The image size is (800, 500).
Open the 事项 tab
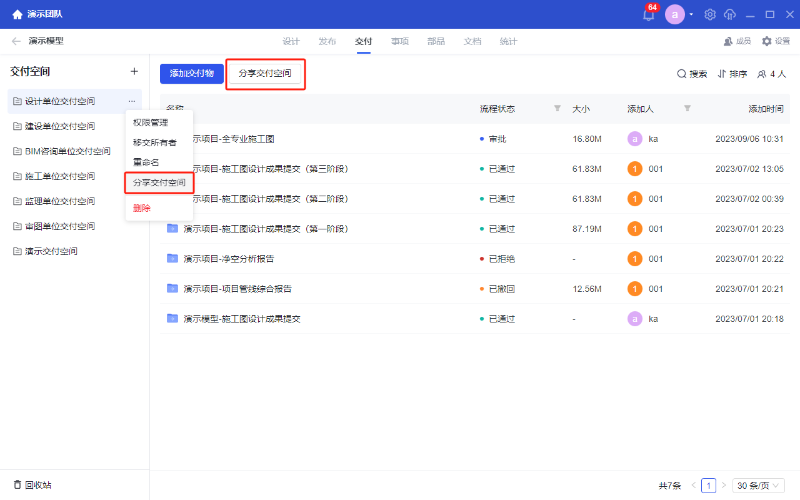[x=399, y=41]
